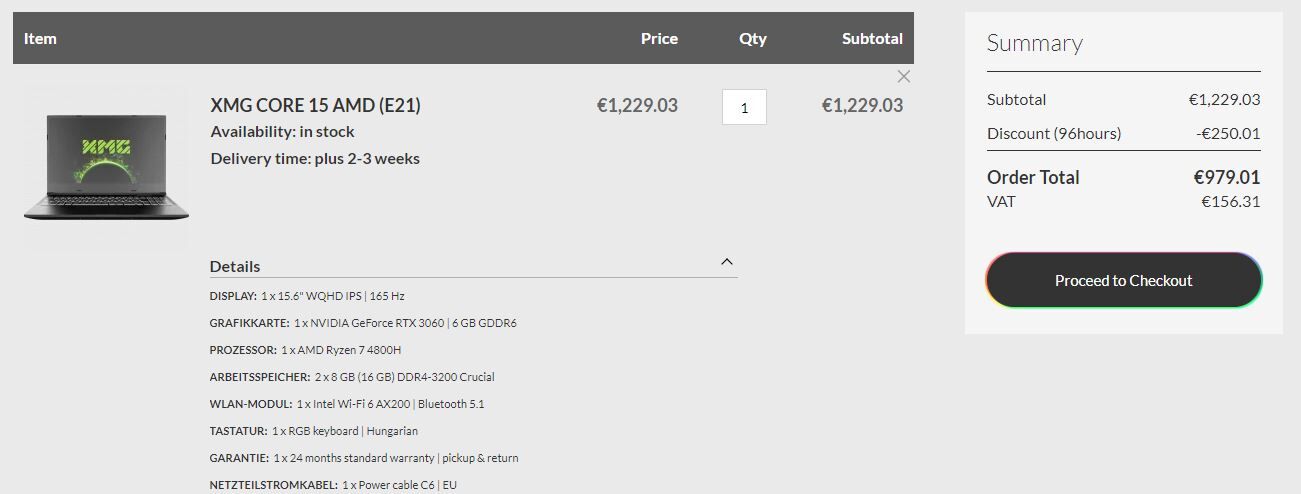Click the Price column header
This screenshot has height=494, width=1301.
(x=659, y=38)
